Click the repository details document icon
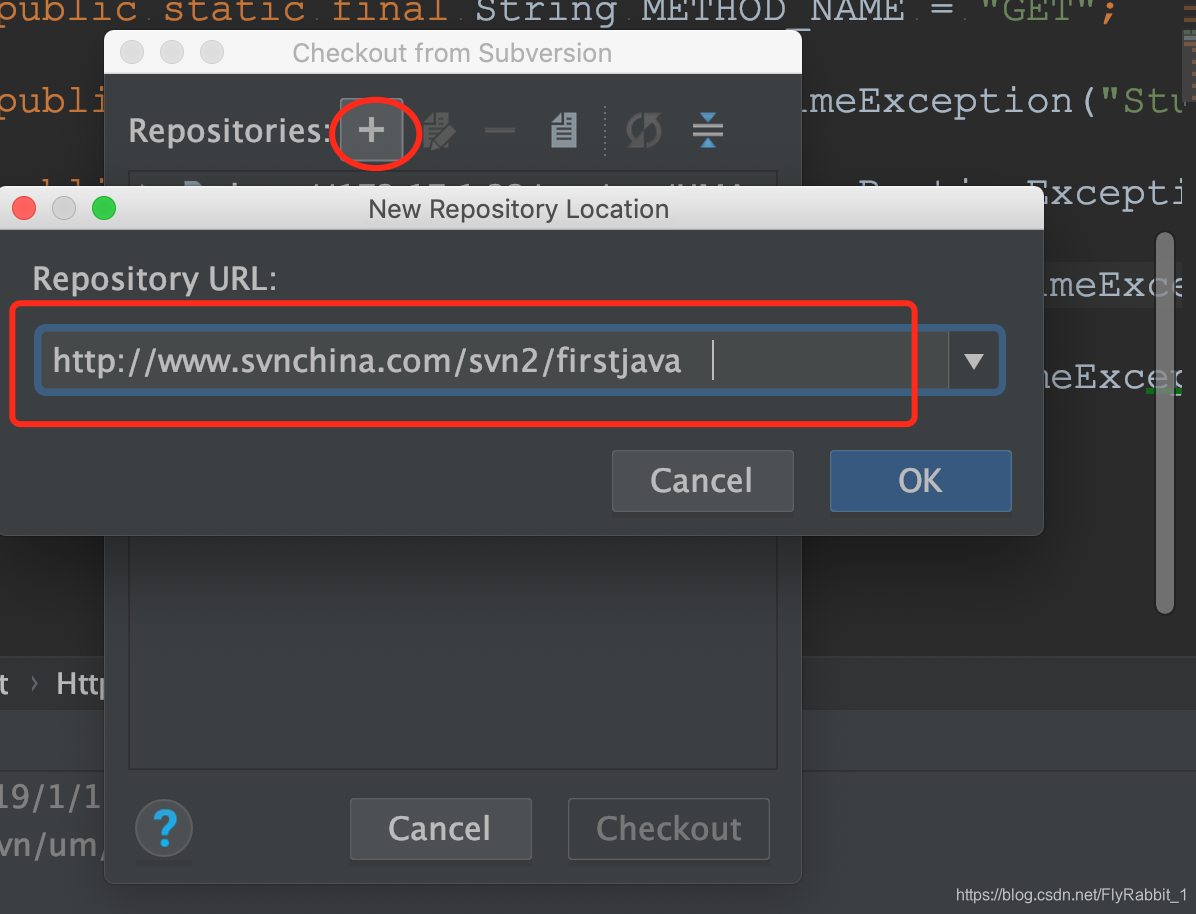 click(x=564, y=130)
